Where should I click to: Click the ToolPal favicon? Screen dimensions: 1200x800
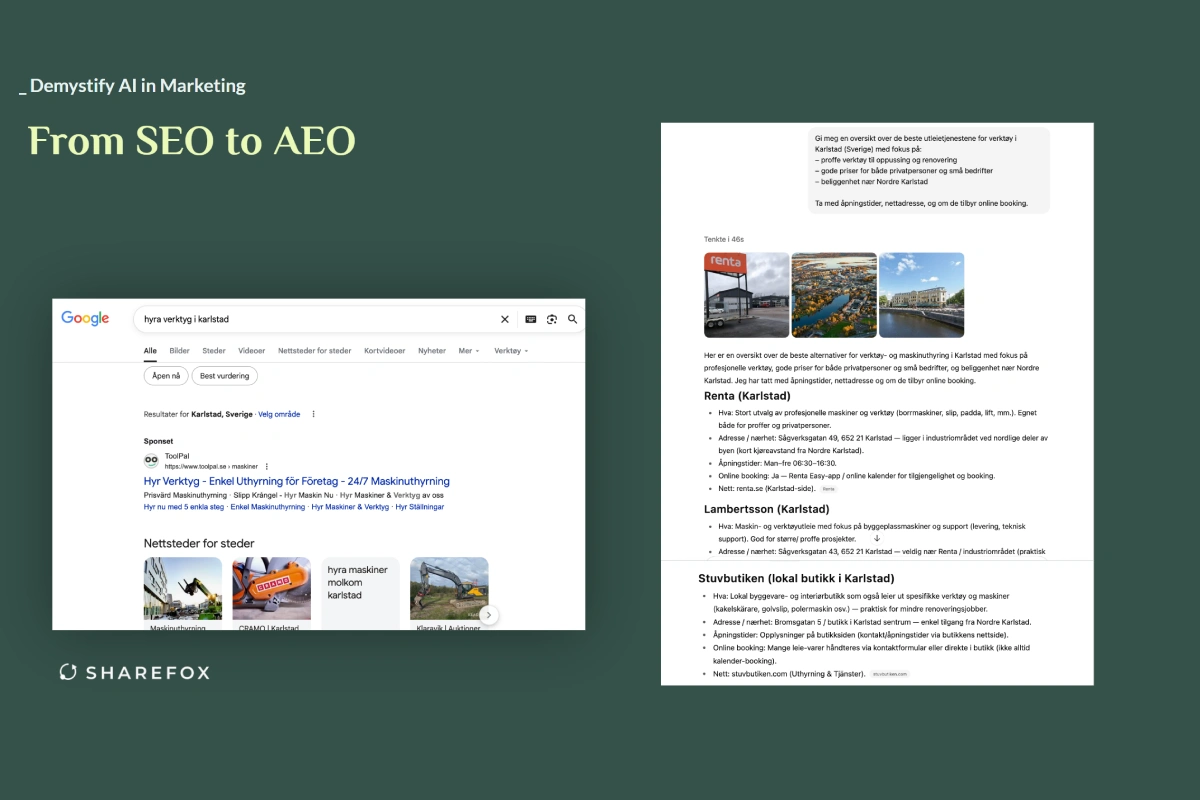tap(151, 461)
